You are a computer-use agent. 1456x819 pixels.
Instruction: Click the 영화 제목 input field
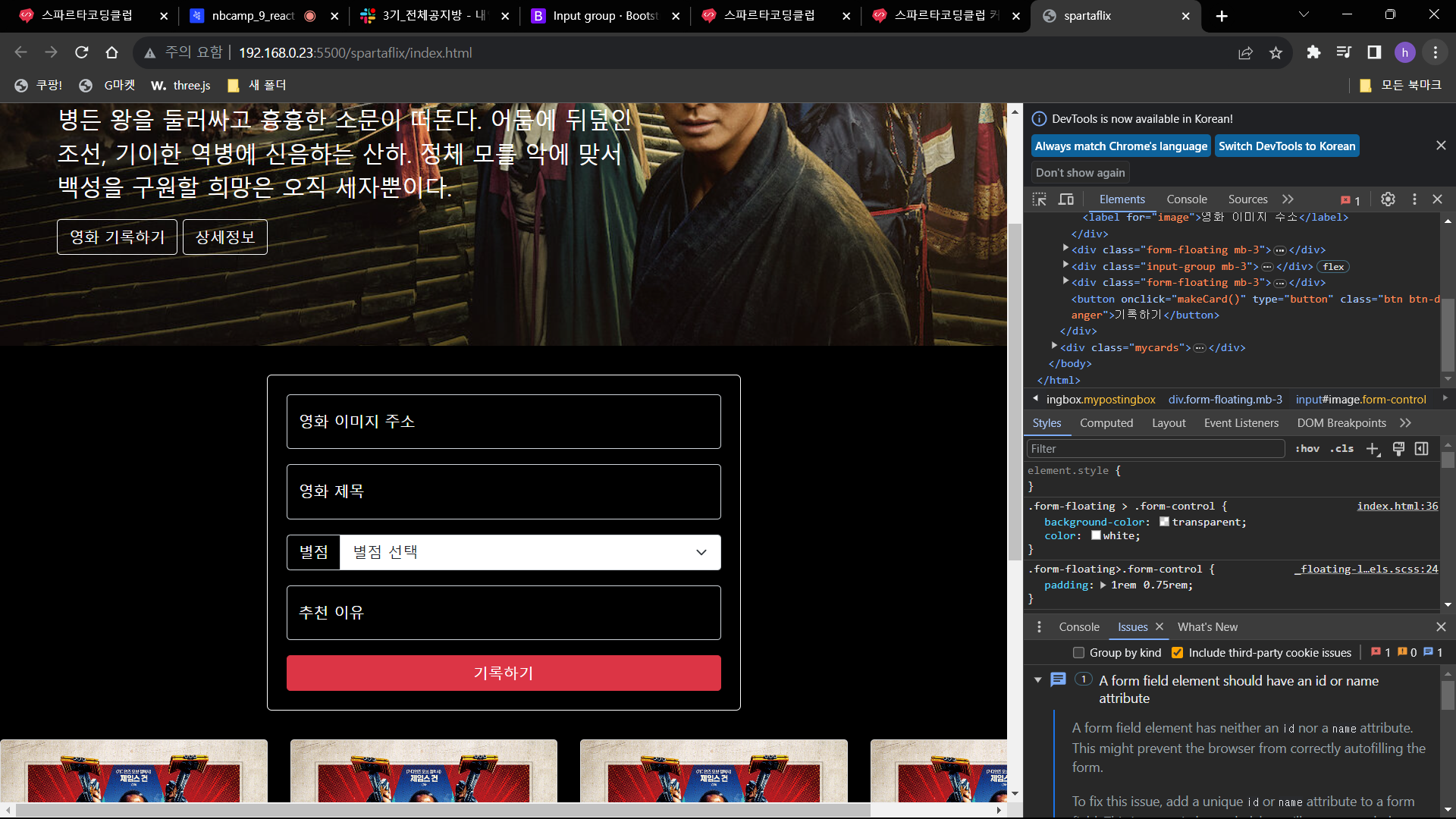pyautogui.click(x=504, y=491)
